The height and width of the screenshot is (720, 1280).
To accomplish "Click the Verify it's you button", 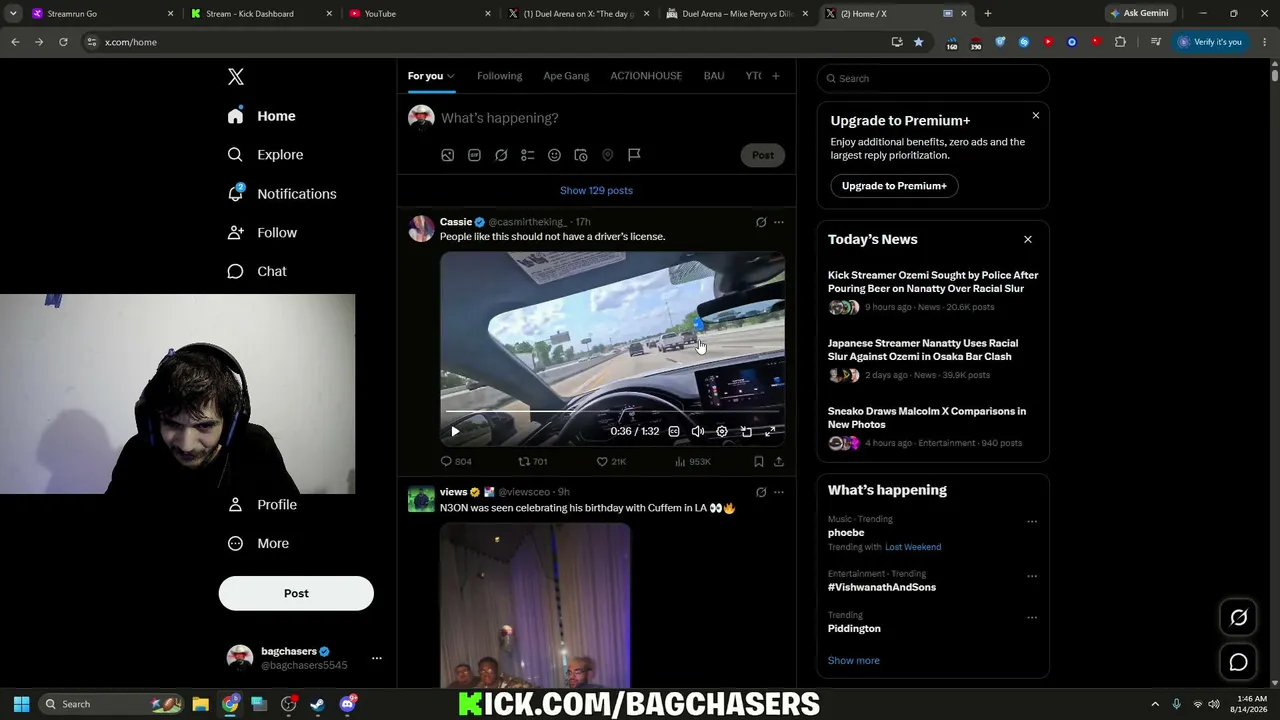I will click(x=1209, y=42).
